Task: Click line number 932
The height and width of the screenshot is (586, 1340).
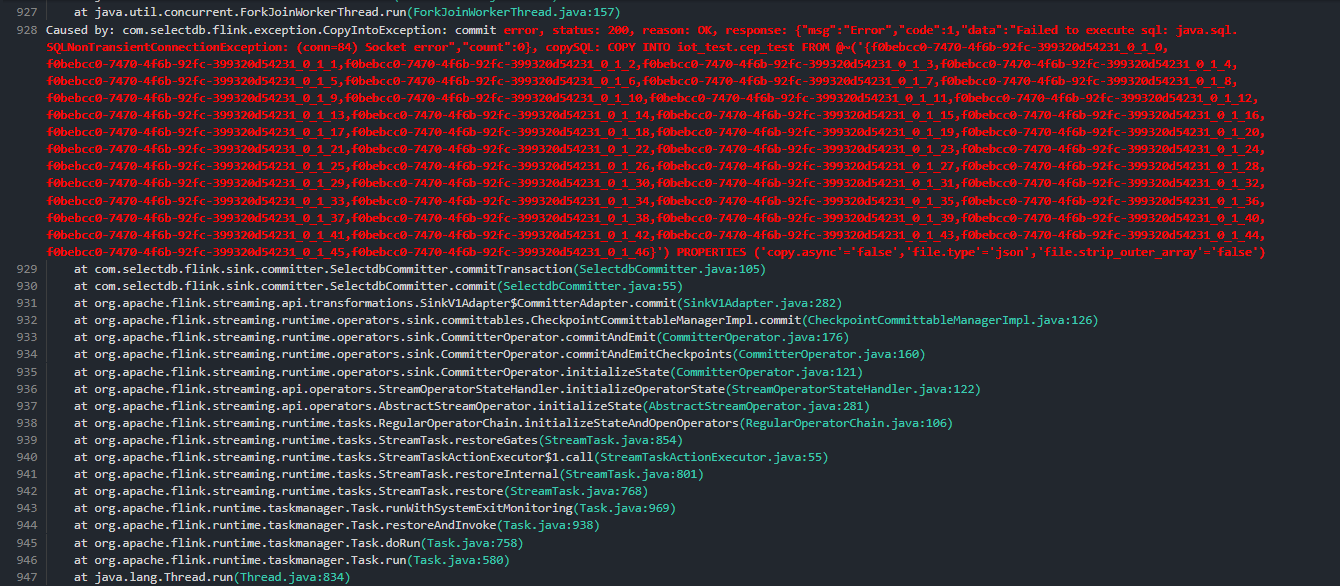Action: point(26,320)
